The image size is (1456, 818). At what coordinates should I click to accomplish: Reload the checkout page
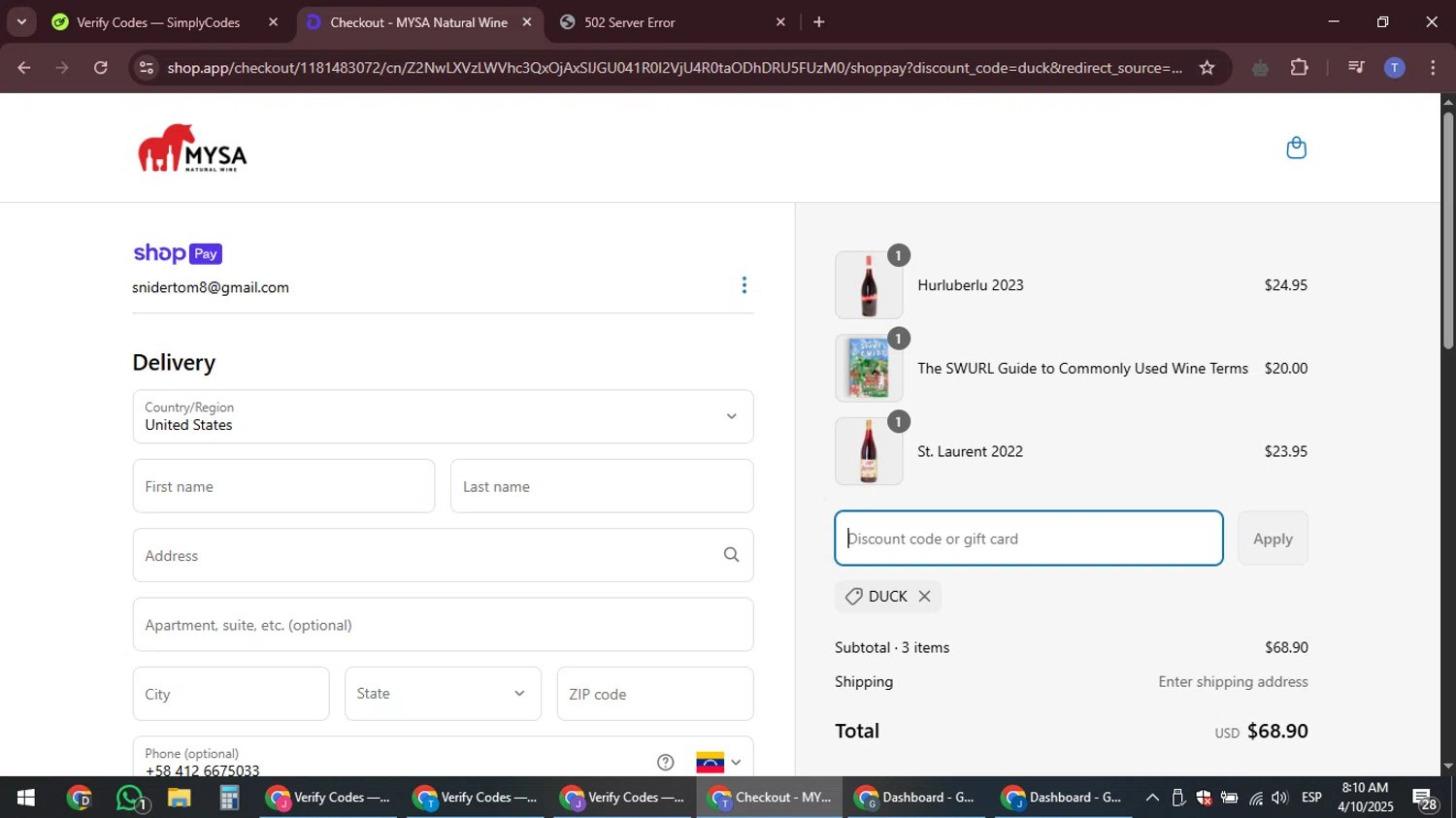[101, 68]
